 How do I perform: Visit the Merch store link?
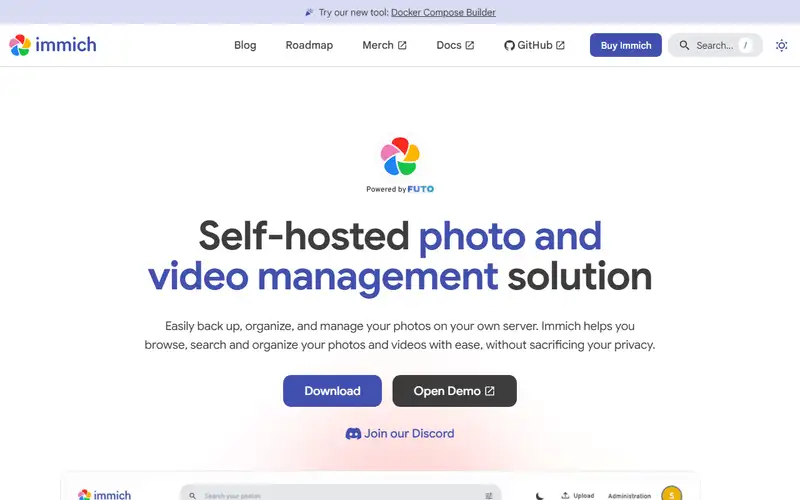click(x=384, y=45)
